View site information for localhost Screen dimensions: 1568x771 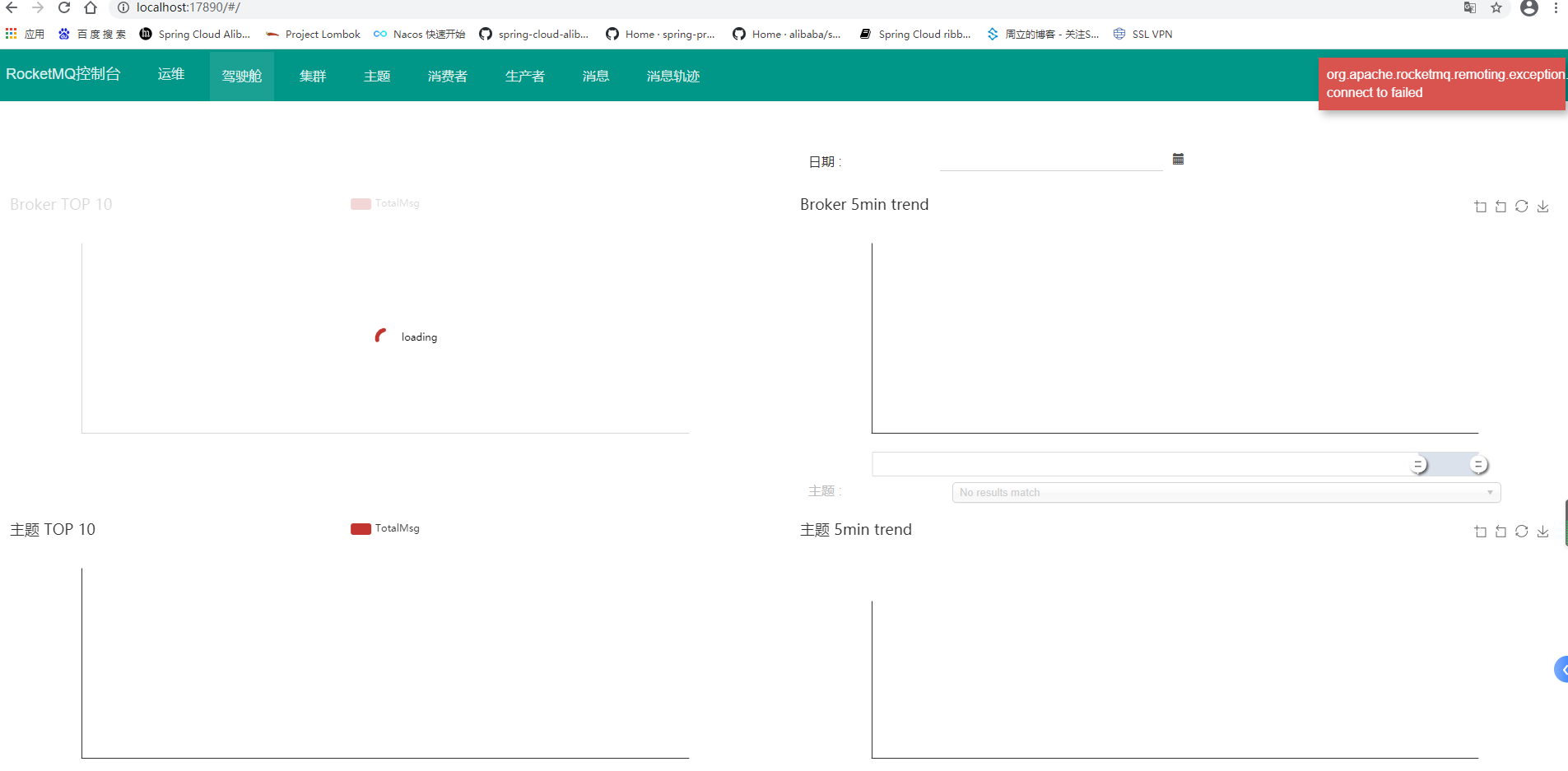coord(123,7)
